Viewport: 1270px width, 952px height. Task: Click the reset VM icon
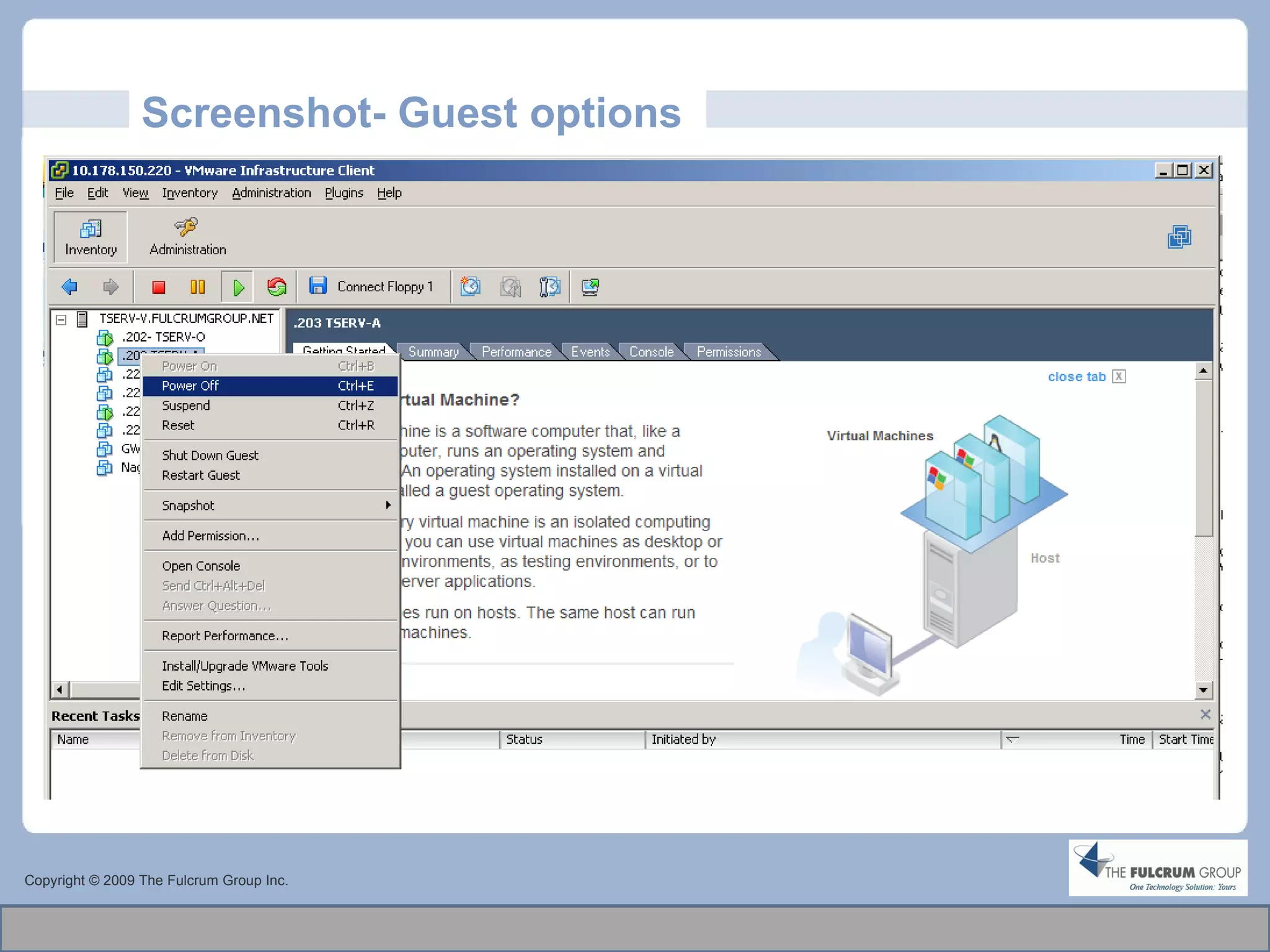click(277, 287)
